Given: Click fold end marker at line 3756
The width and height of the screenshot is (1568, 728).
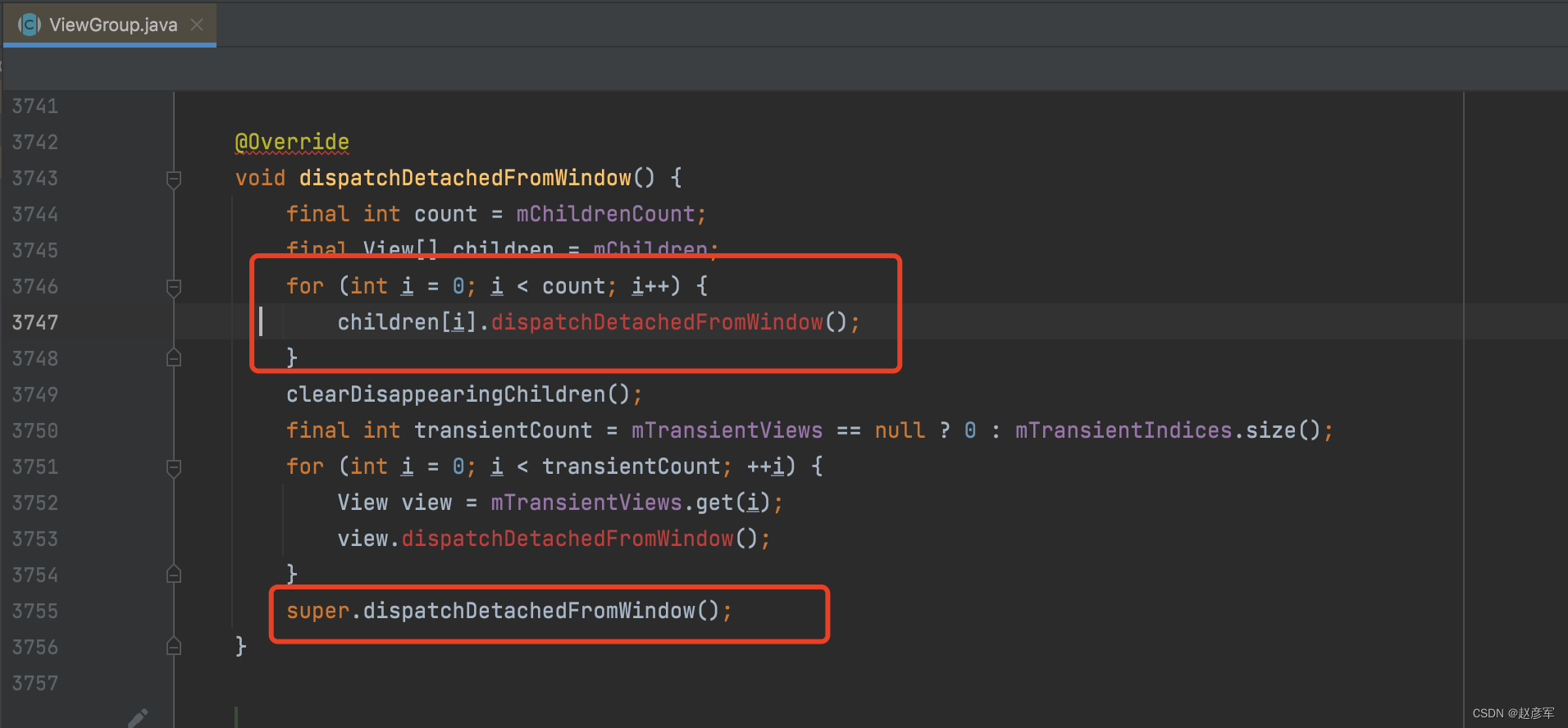Looking at the screenshot, I should [174, 647].
